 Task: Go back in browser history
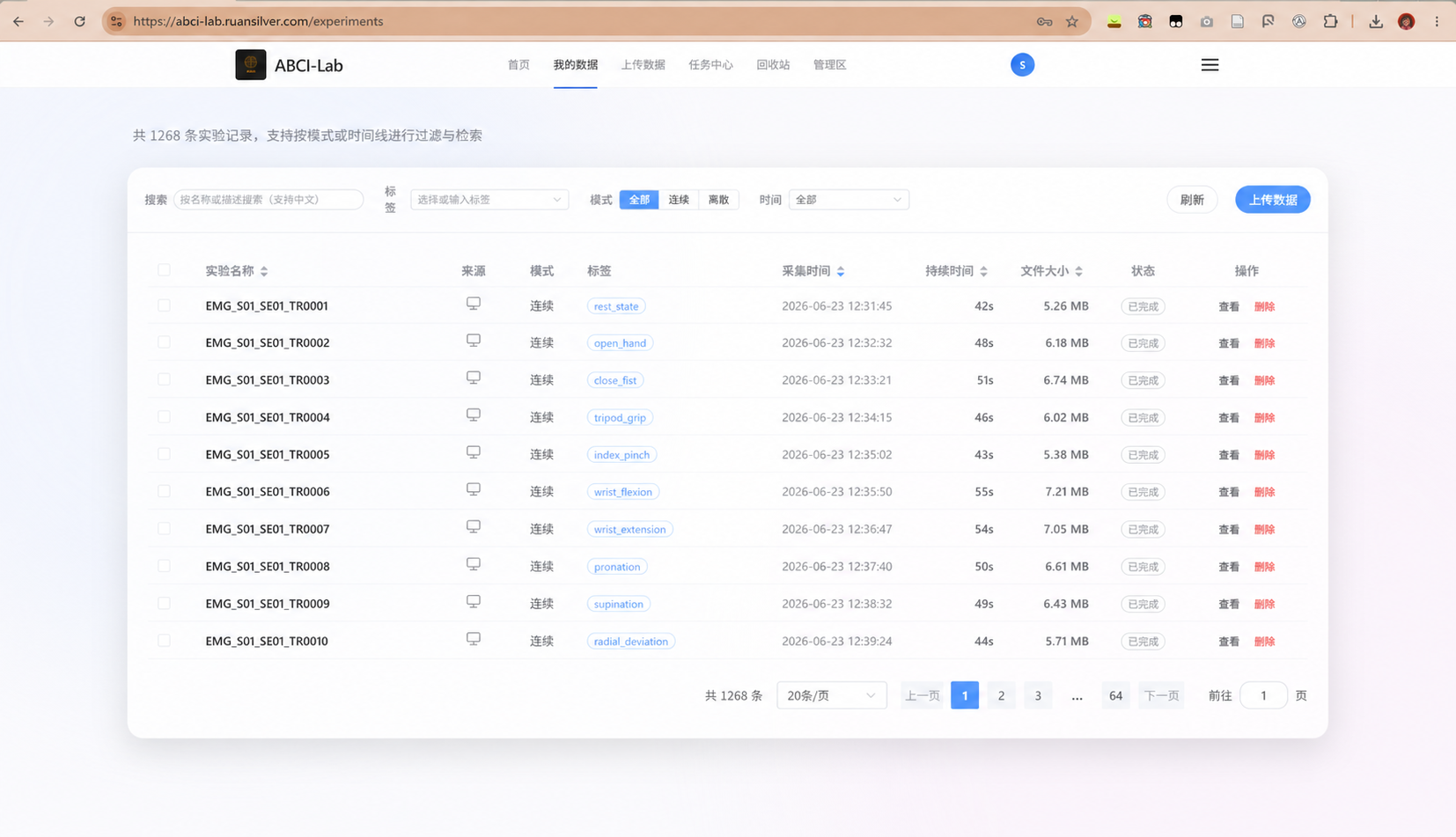tap(18, 21)
